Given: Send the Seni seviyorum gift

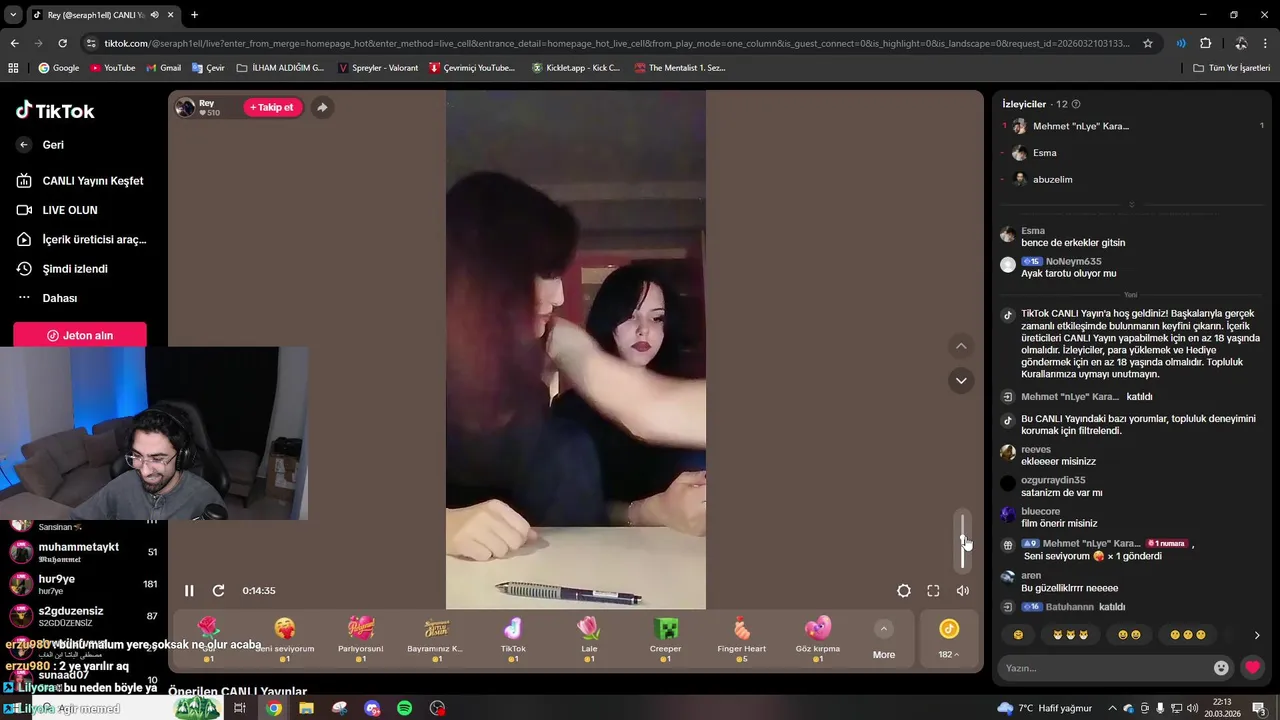Looking at the screenshot, I should (285, 640).
